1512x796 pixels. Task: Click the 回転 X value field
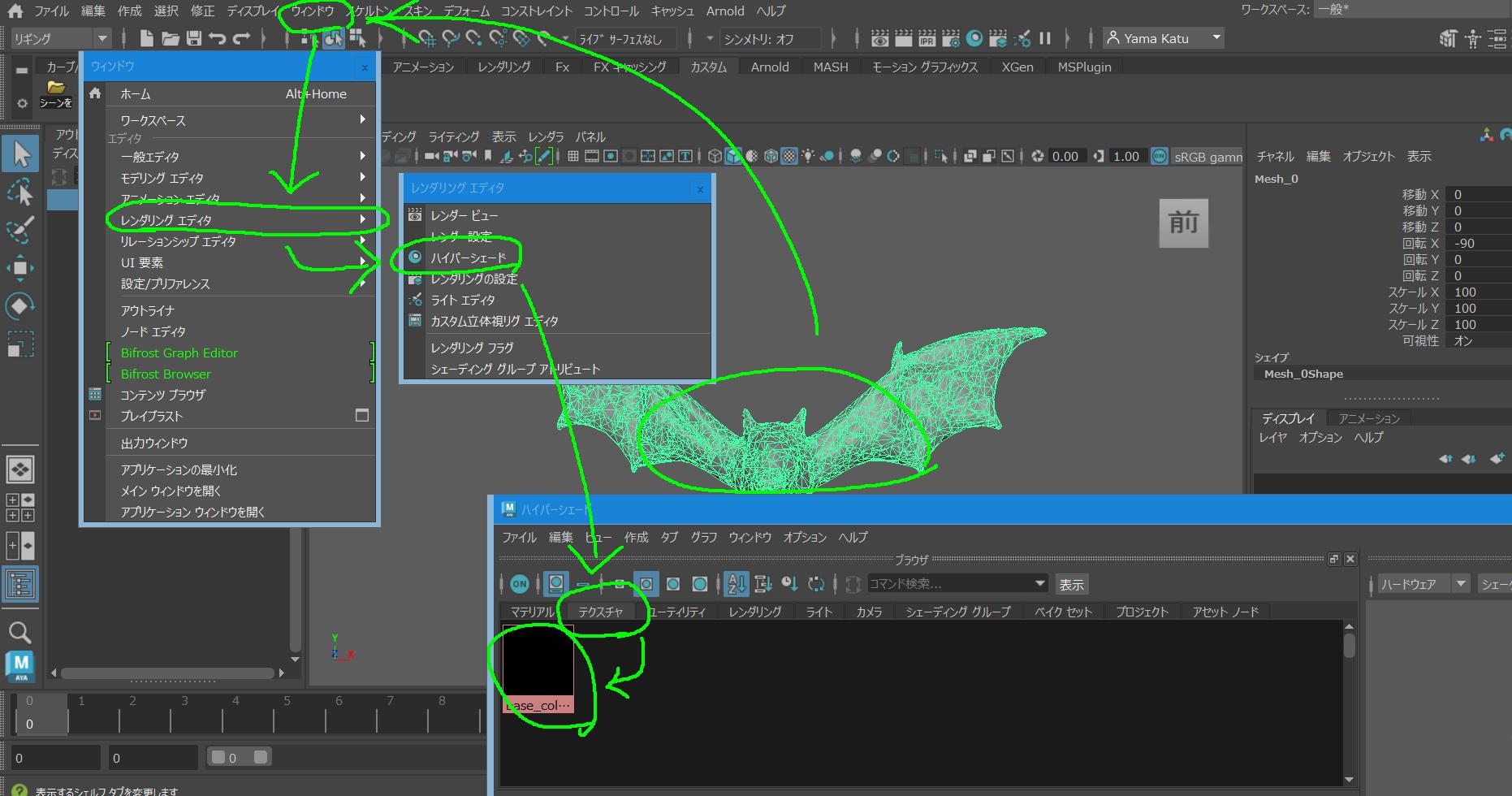[x=1480, y=244]
